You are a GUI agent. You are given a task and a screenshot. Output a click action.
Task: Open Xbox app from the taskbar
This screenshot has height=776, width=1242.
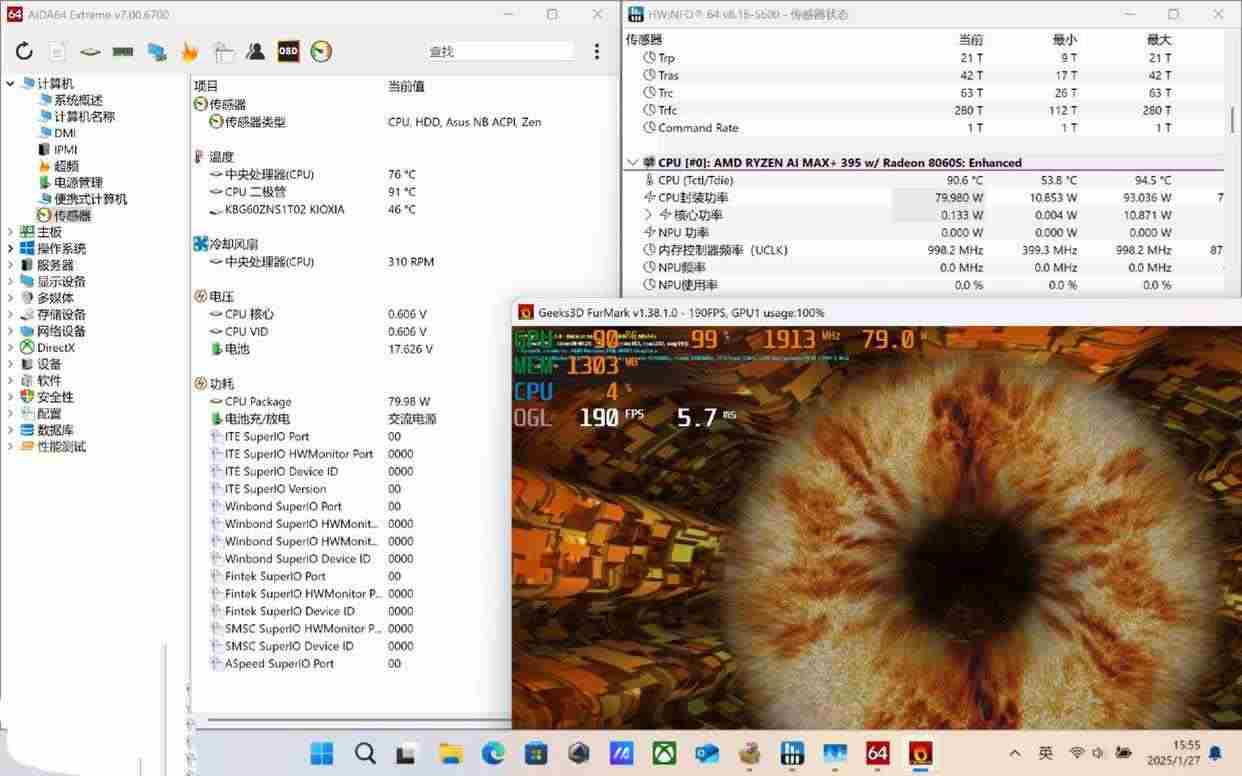664,753
